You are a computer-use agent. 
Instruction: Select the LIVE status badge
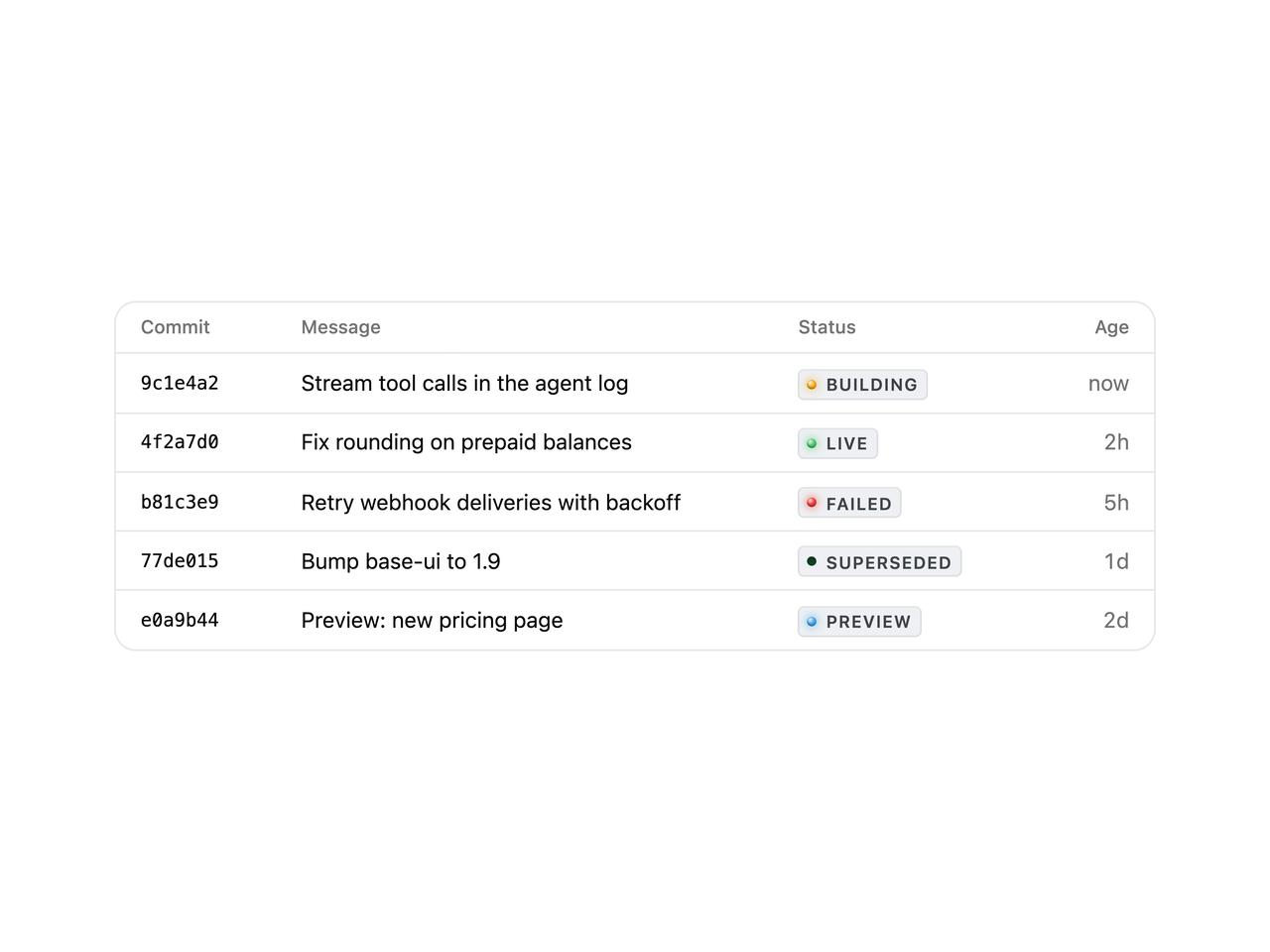(x=837, y=443)
